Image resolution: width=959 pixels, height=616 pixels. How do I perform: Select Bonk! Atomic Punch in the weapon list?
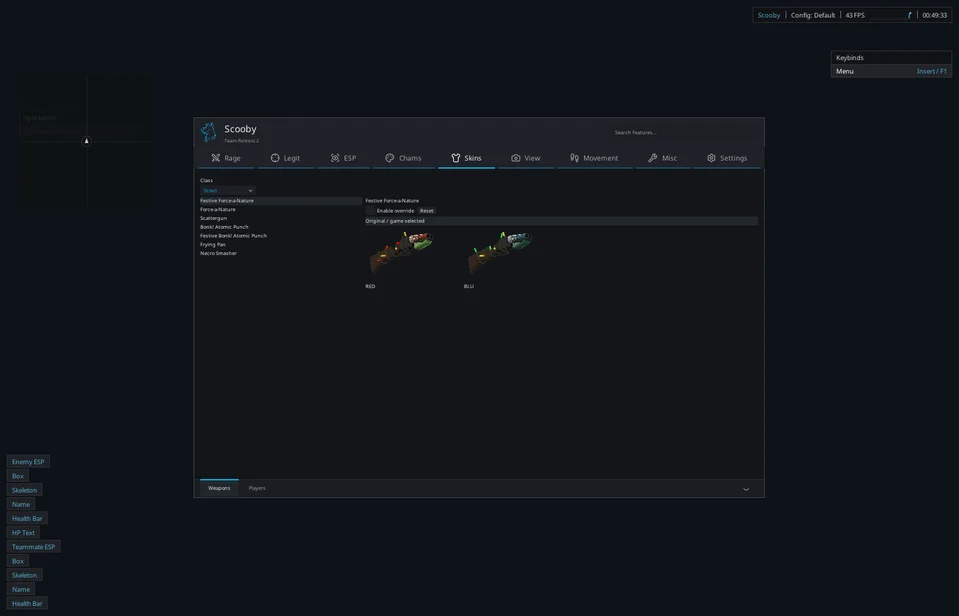click(281, 227)
